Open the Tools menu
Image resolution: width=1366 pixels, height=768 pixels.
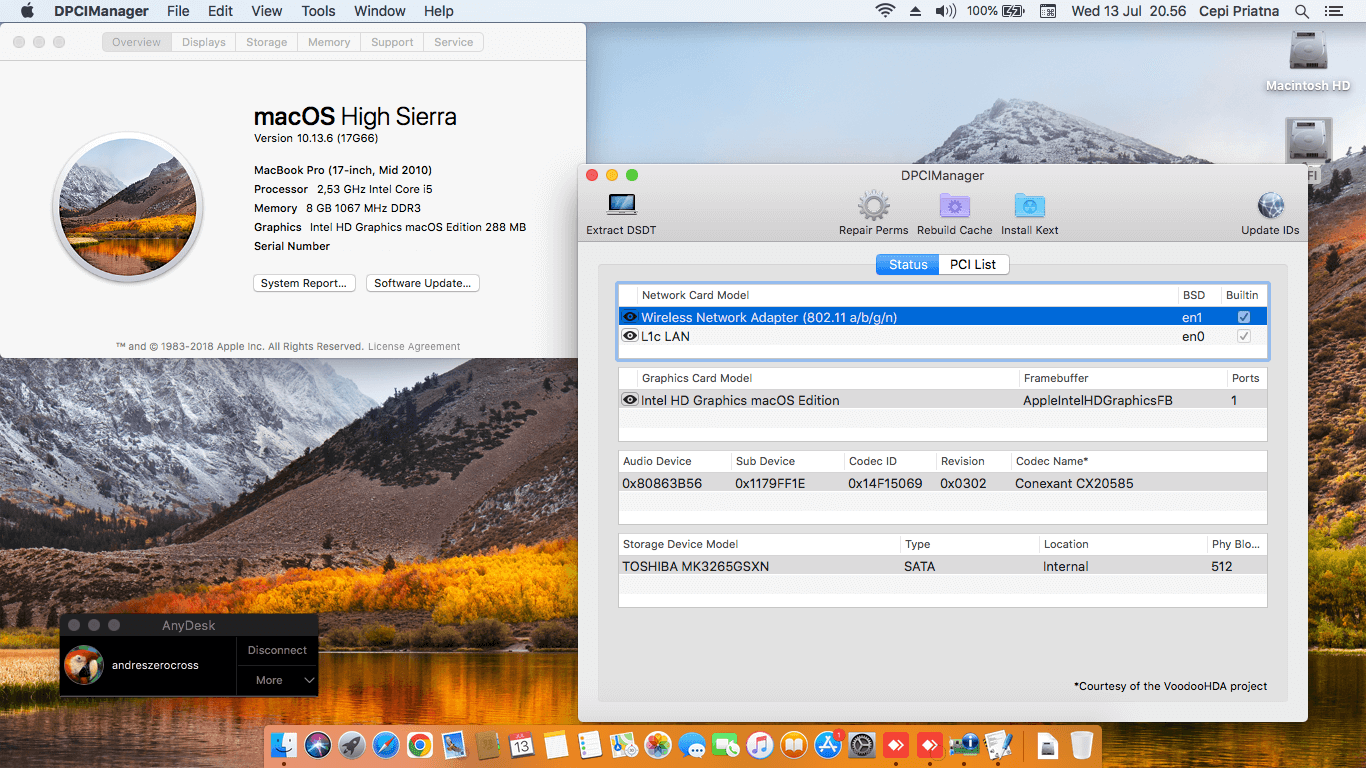[318, 11]
